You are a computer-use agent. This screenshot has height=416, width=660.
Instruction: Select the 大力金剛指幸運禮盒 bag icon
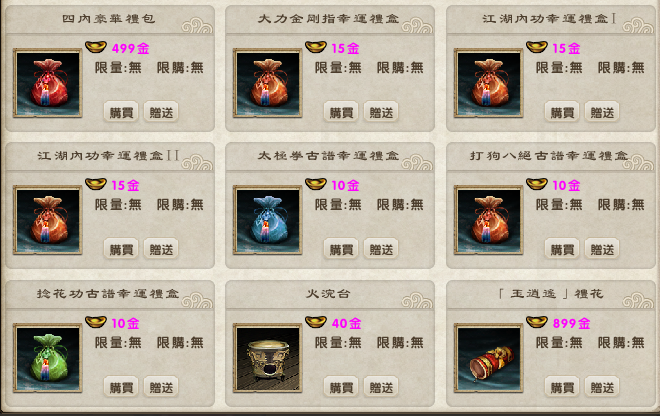coord(267,83)
